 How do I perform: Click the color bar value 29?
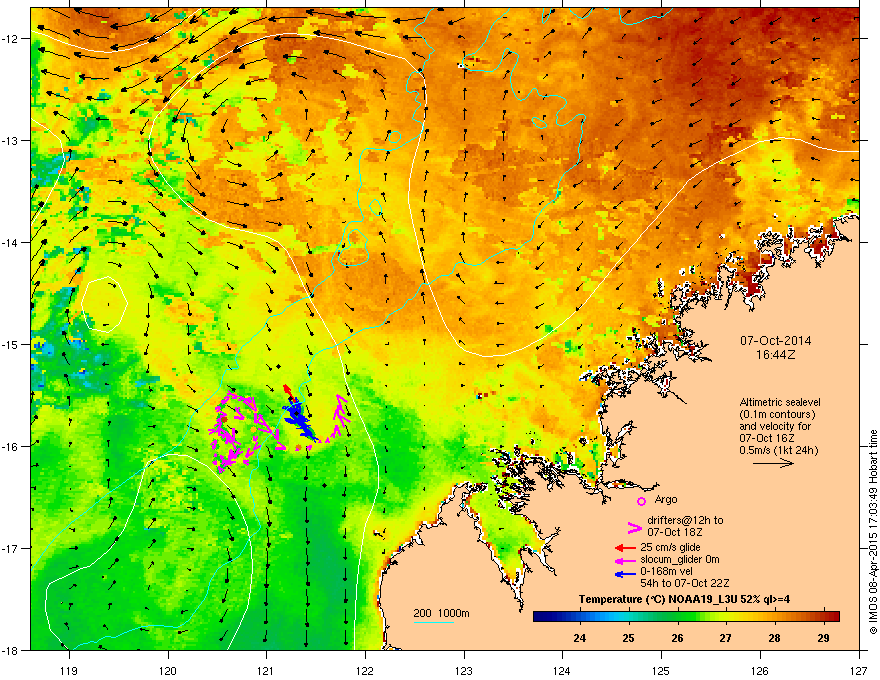(x=823, y=638)
